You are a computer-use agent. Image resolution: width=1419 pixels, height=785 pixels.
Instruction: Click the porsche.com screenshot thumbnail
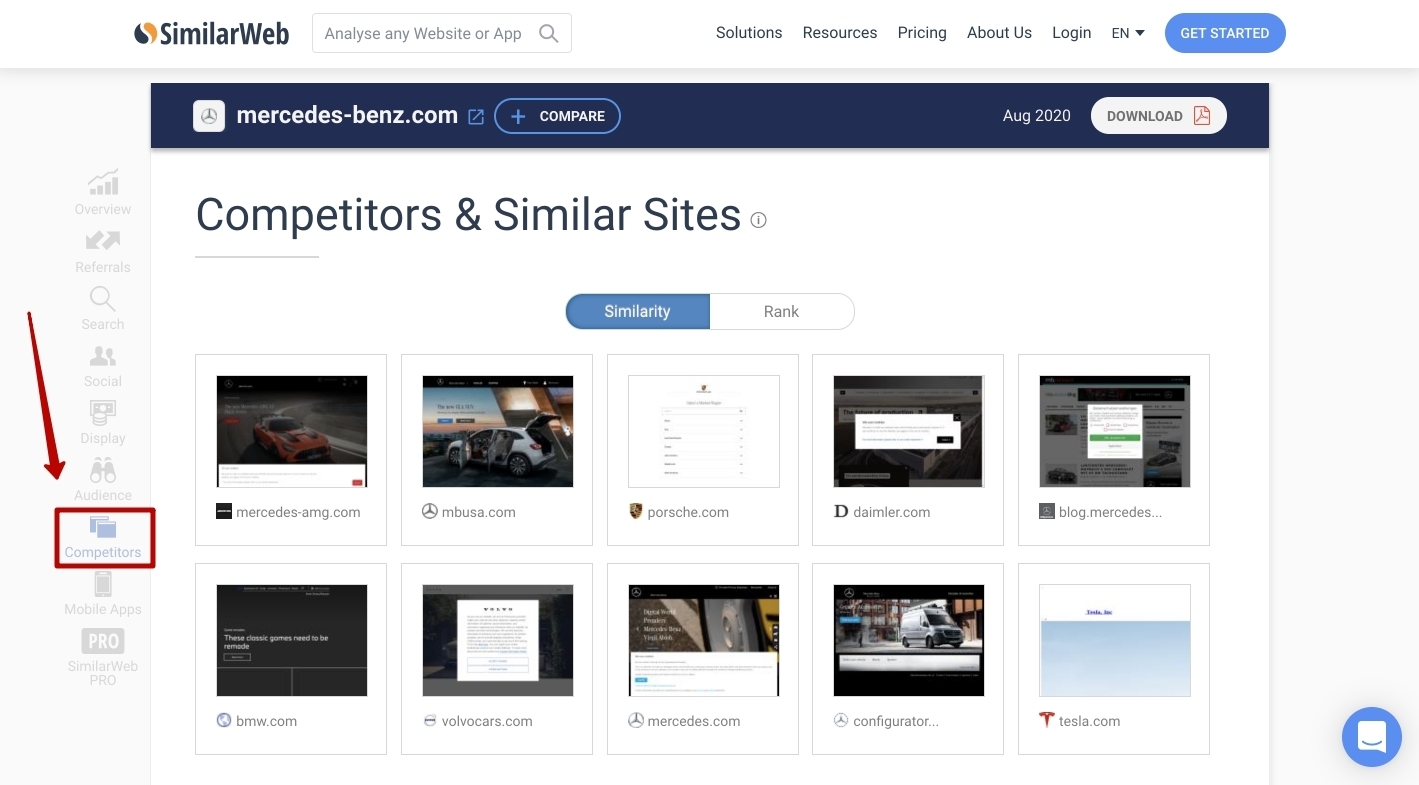pos(704,431)
